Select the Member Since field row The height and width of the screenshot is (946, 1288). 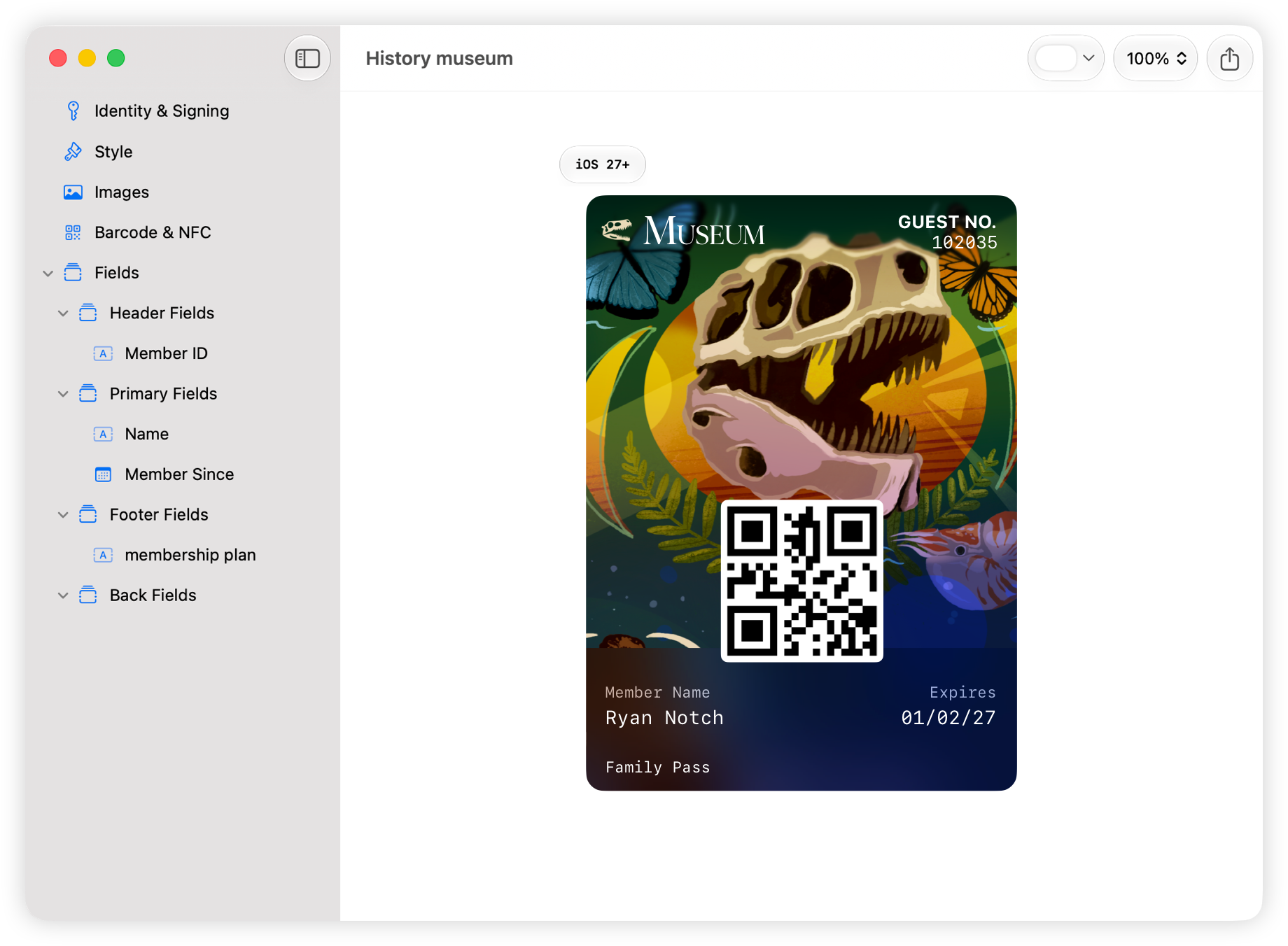coord(182,474)
